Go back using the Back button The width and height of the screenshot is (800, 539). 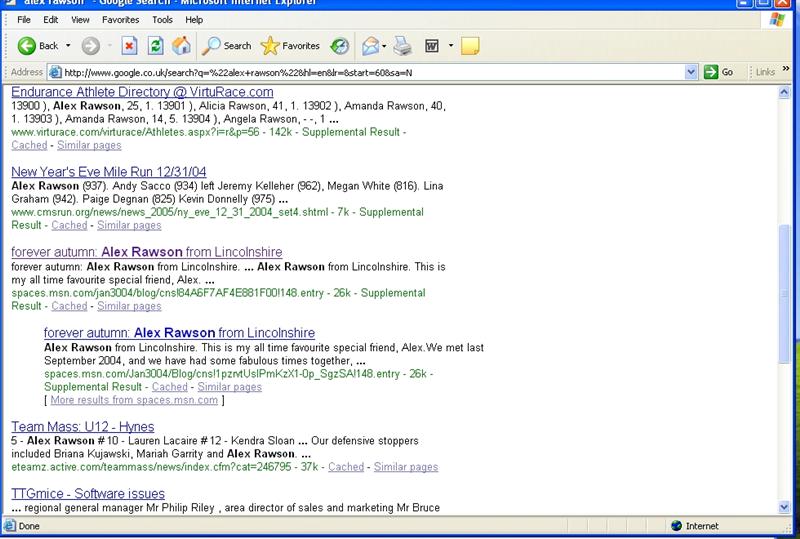[38, 46]
